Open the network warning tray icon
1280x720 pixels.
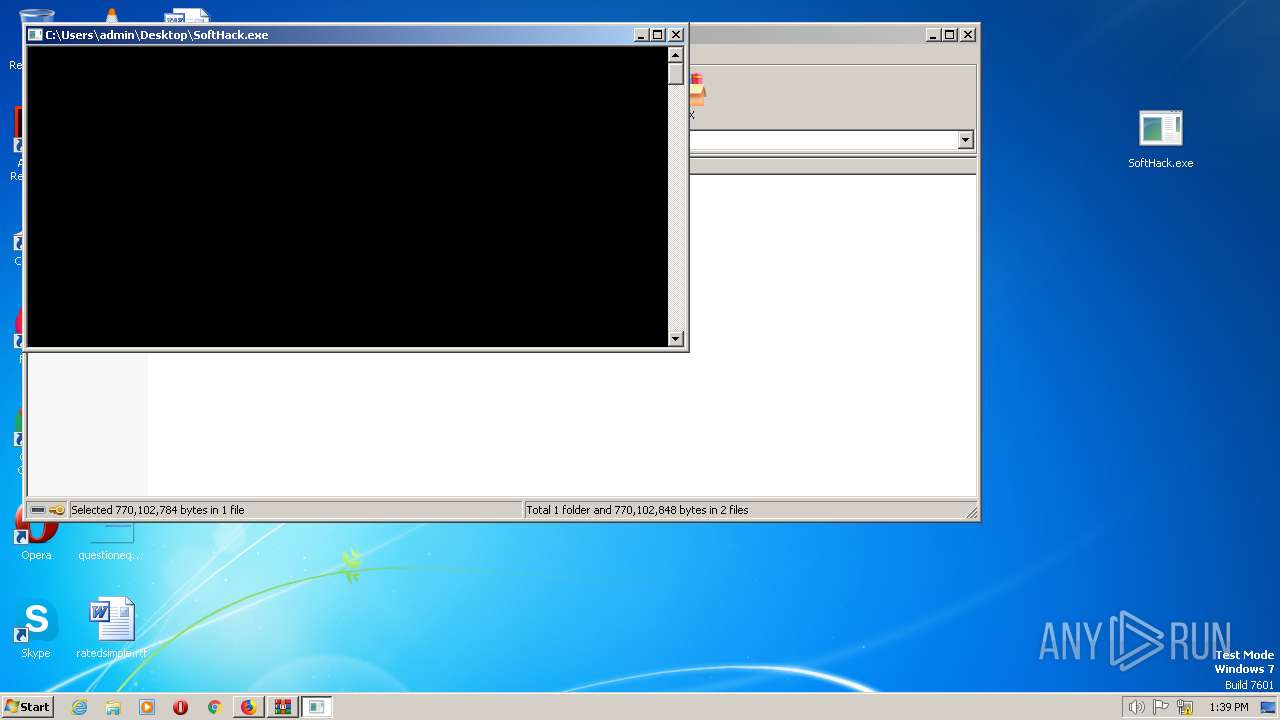point(1185,707)
